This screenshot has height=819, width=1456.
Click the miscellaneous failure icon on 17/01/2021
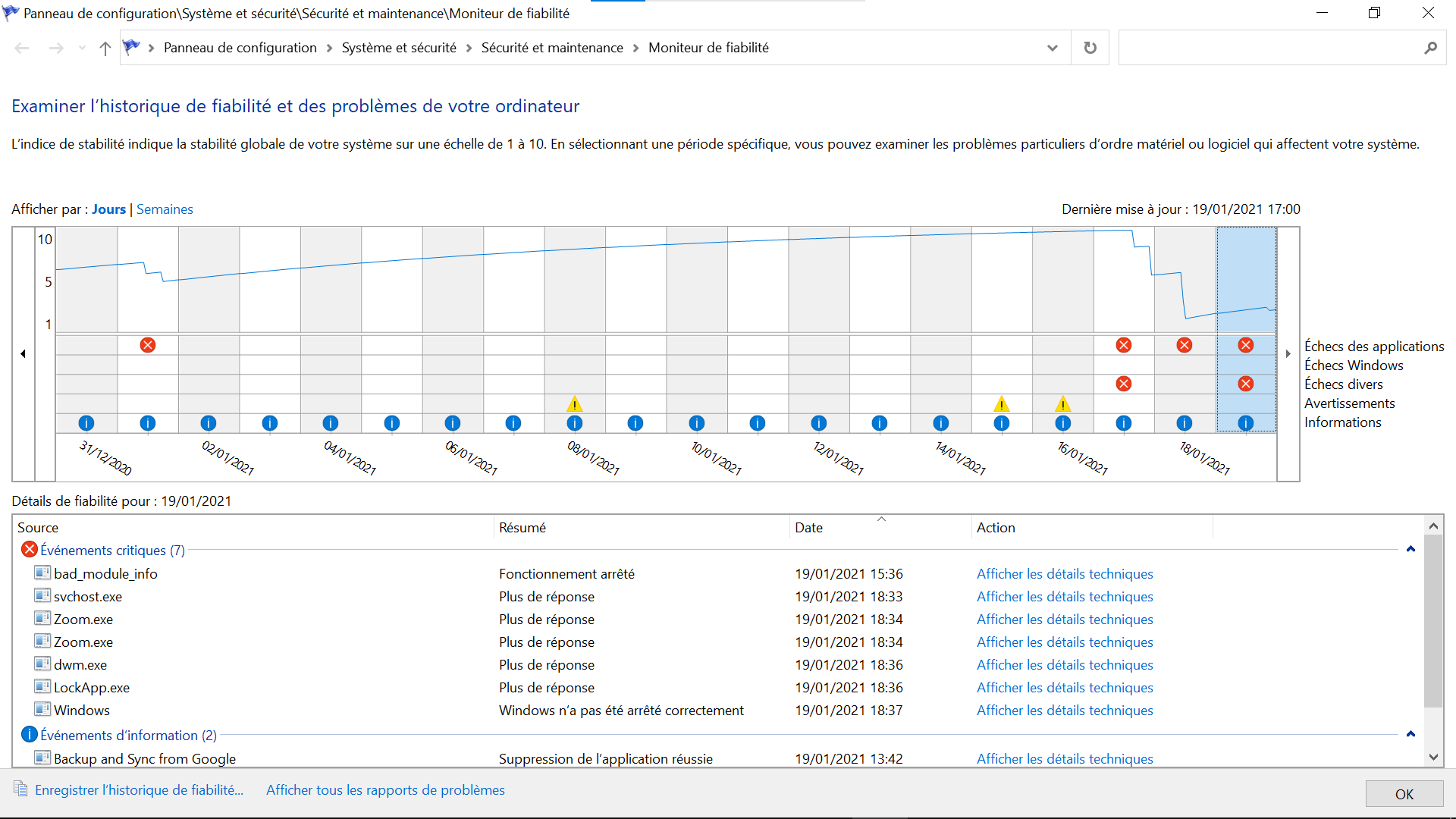tap(1124, 384)
